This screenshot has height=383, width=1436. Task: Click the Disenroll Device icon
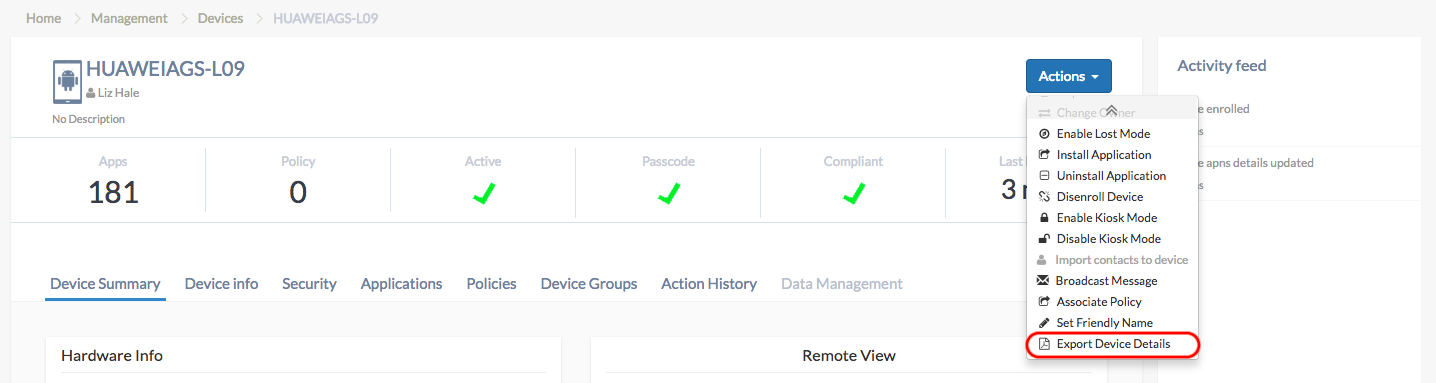click(x=1045, y=197)
